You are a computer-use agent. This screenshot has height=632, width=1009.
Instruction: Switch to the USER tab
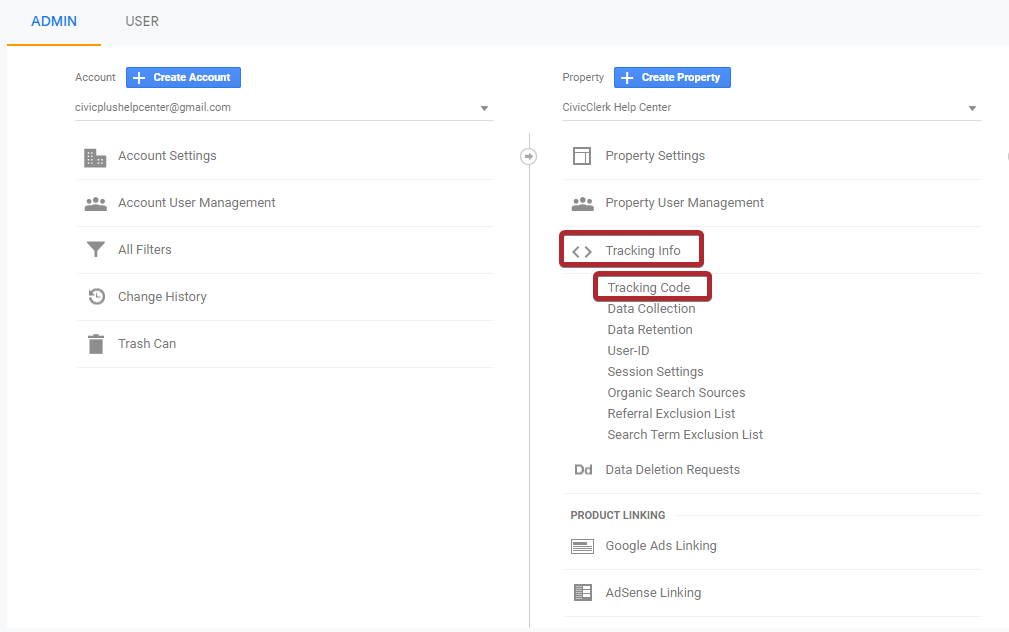point(142,21)
